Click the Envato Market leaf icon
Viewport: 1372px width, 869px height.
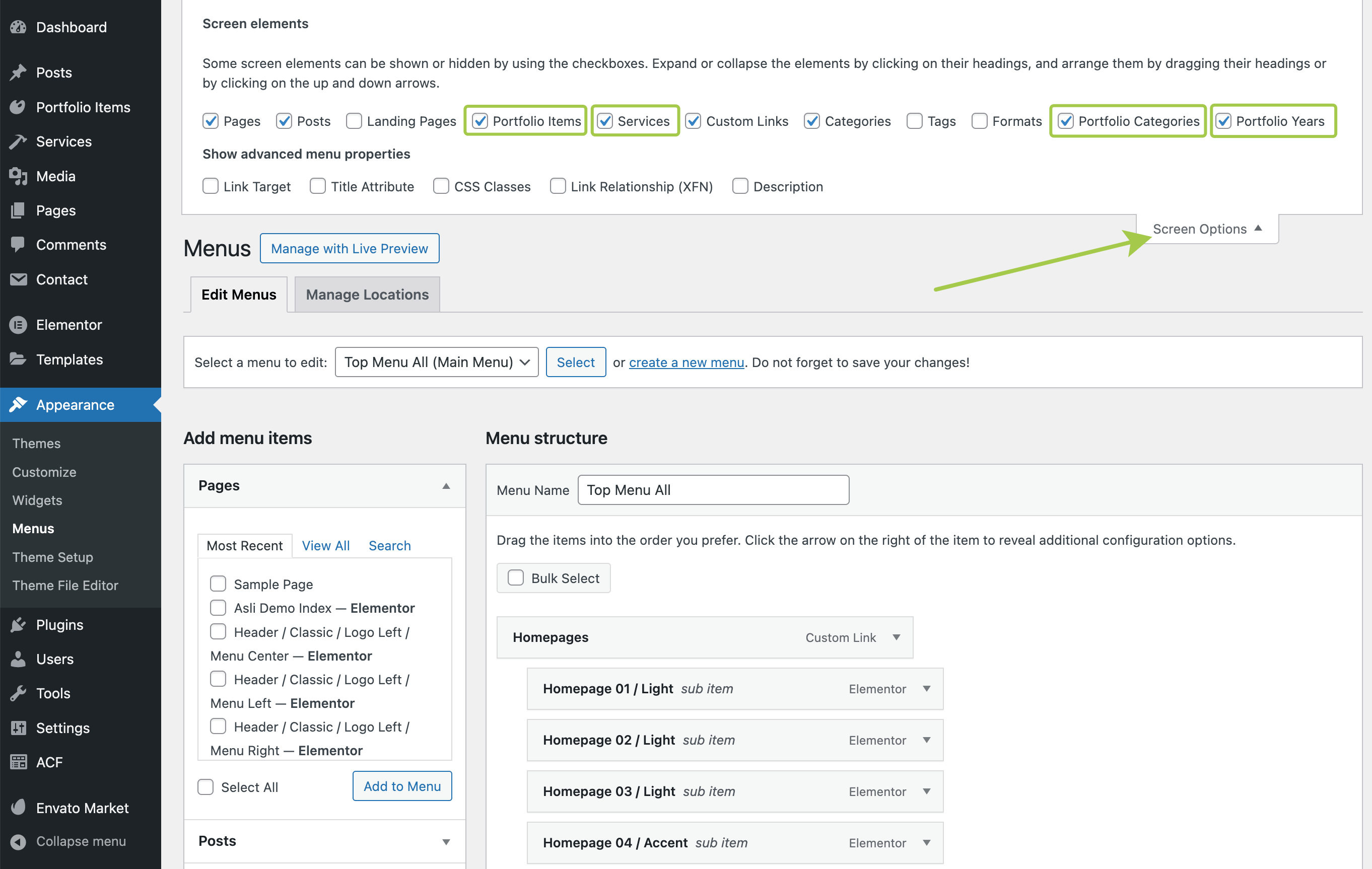pyautogui.click(x=18, y=808)
